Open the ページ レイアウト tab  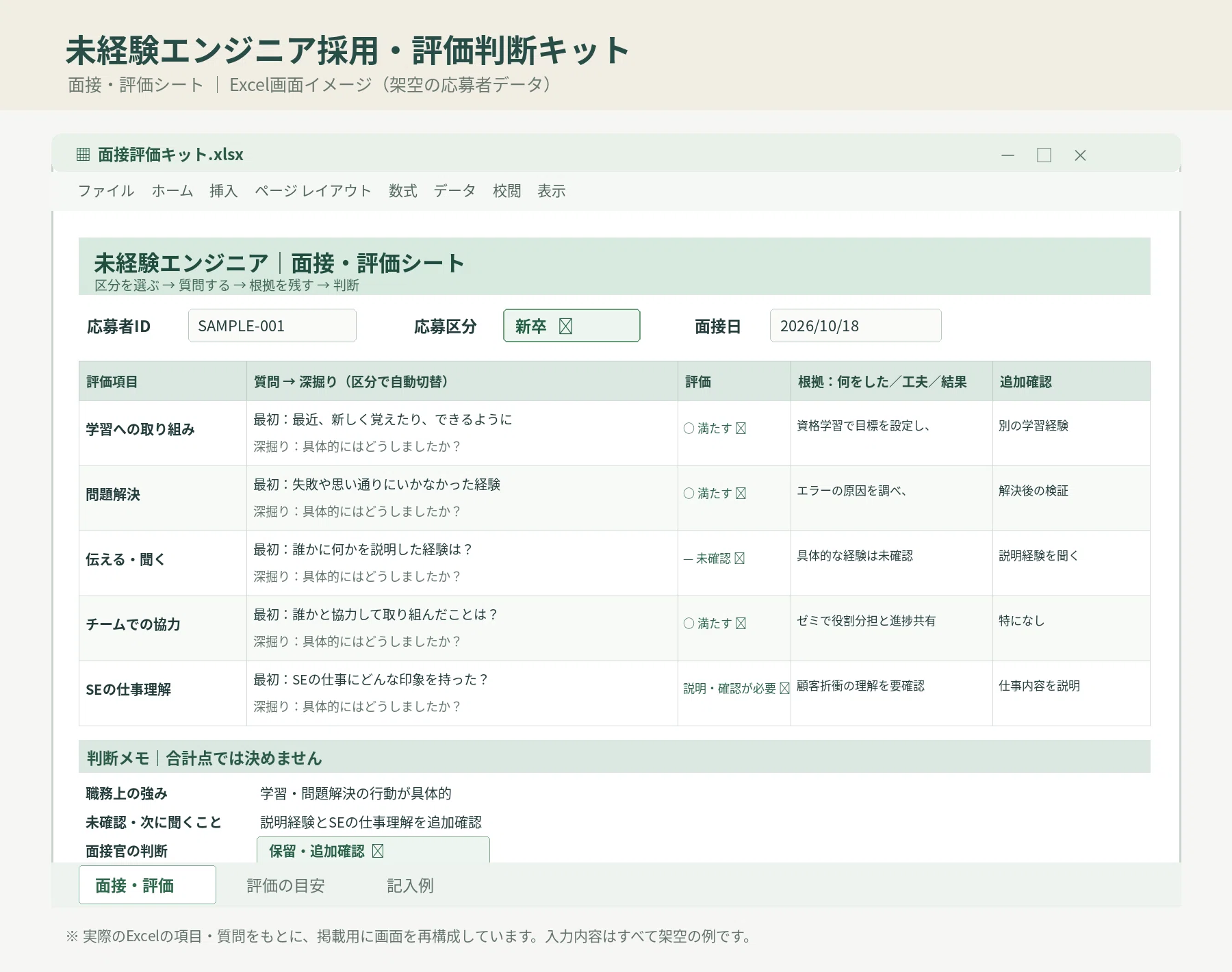(313, 191)
